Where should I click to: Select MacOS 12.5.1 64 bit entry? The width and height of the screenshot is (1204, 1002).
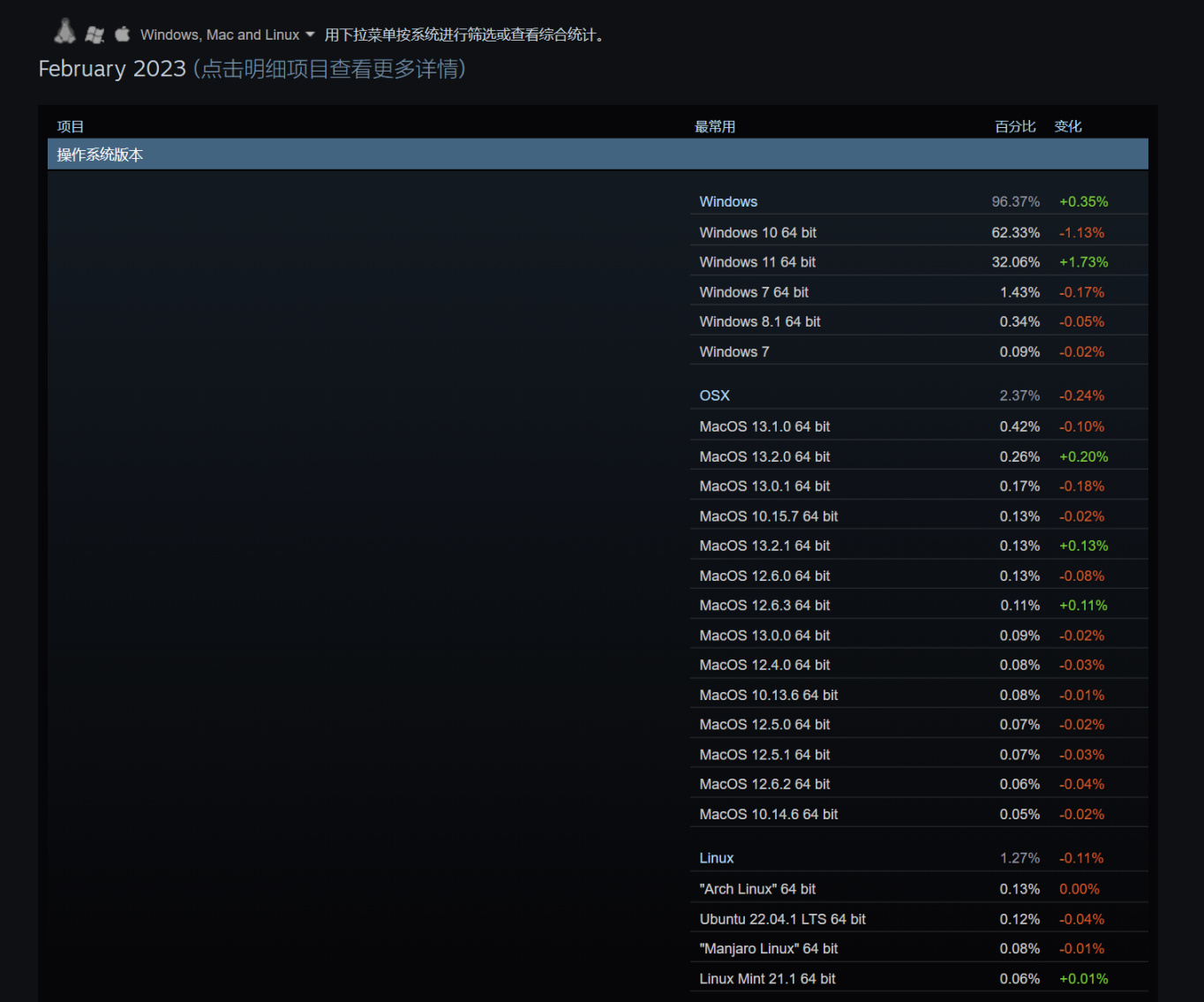coord(919,754)
